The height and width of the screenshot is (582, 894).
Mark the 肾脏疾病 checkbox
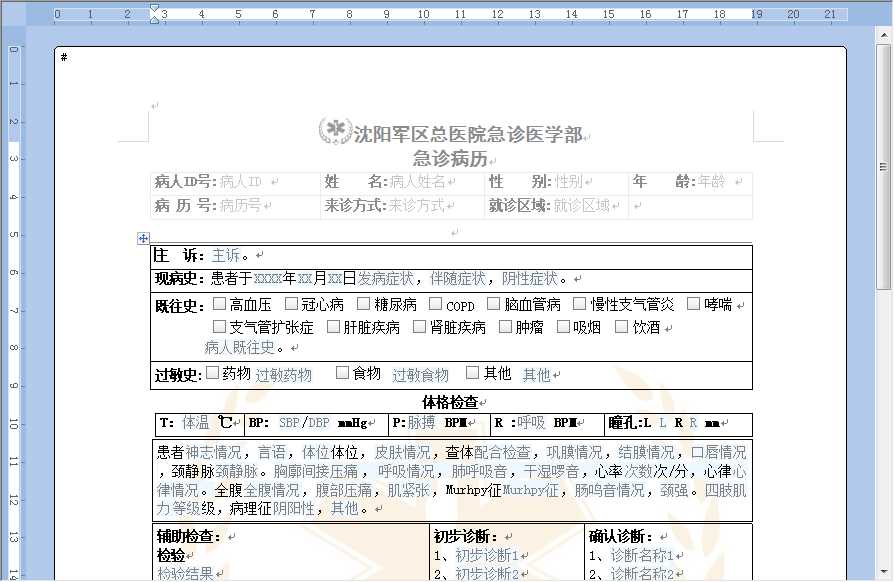(x=420, y=327)
